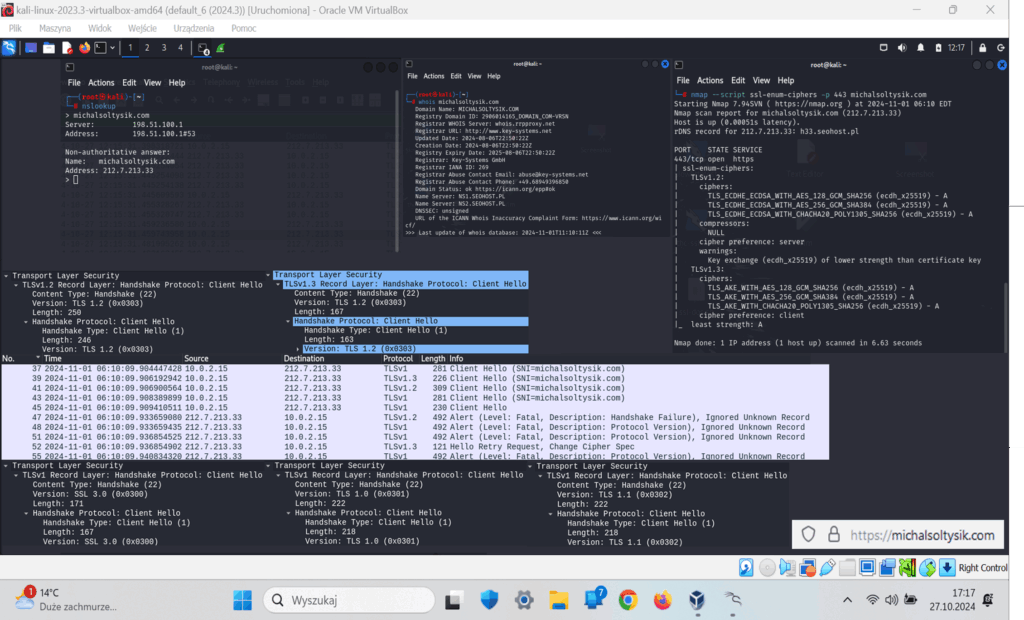Sort packet list by the Time column header
The image size is (1024, 620).
[x=53, y=359]
